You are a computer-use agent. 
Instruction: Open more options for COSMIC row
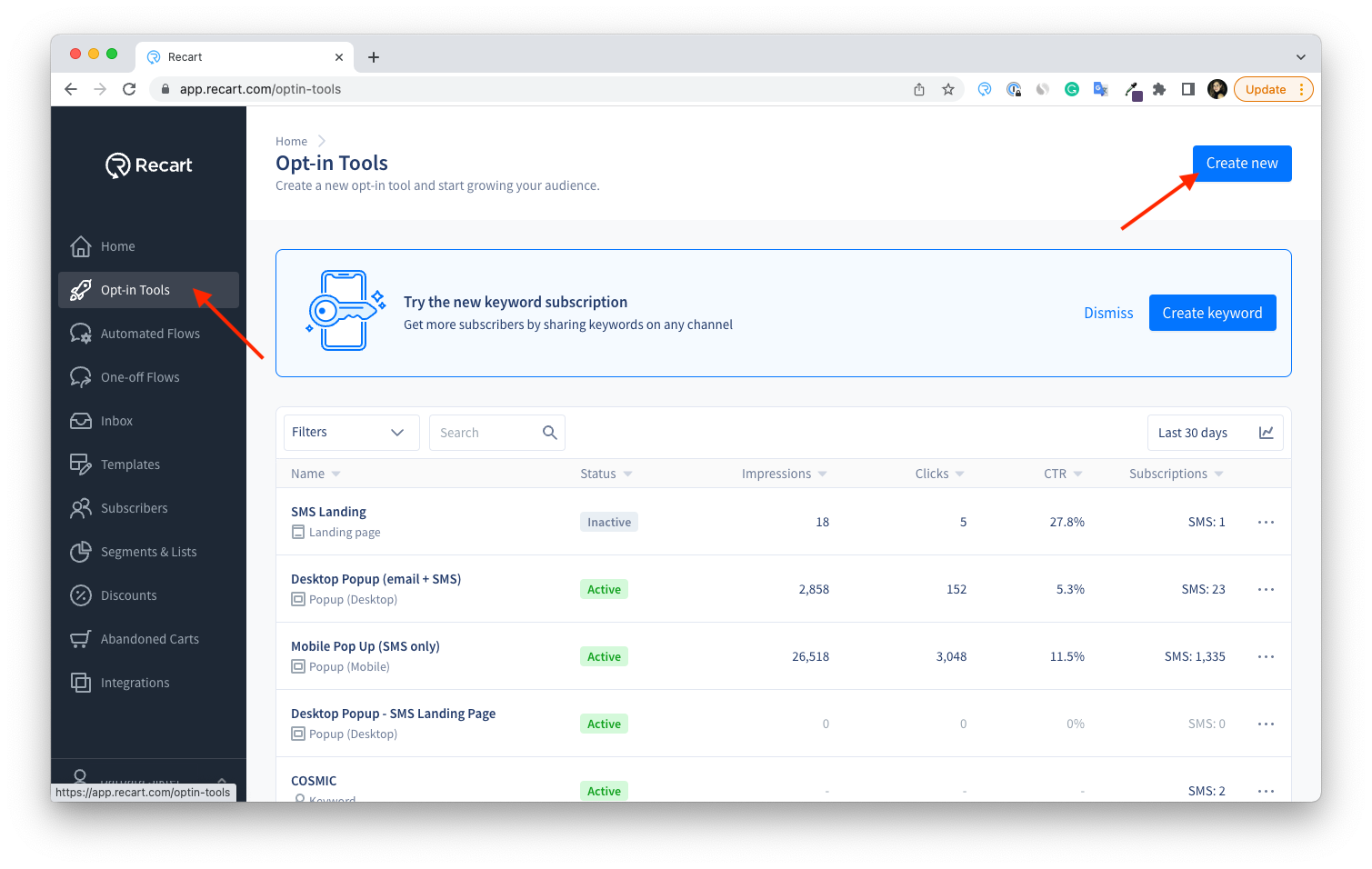(x=1266, y=791)
